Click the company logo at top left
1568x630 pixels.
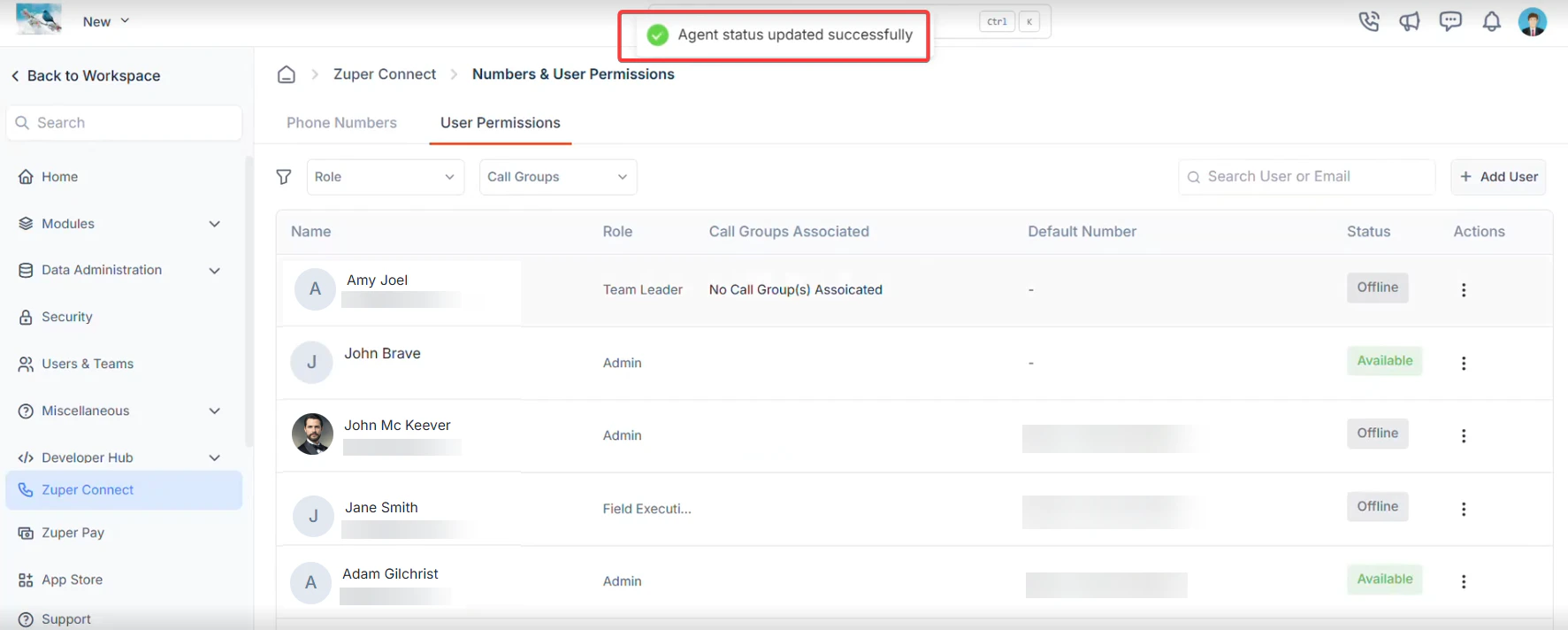pos(39,19)
